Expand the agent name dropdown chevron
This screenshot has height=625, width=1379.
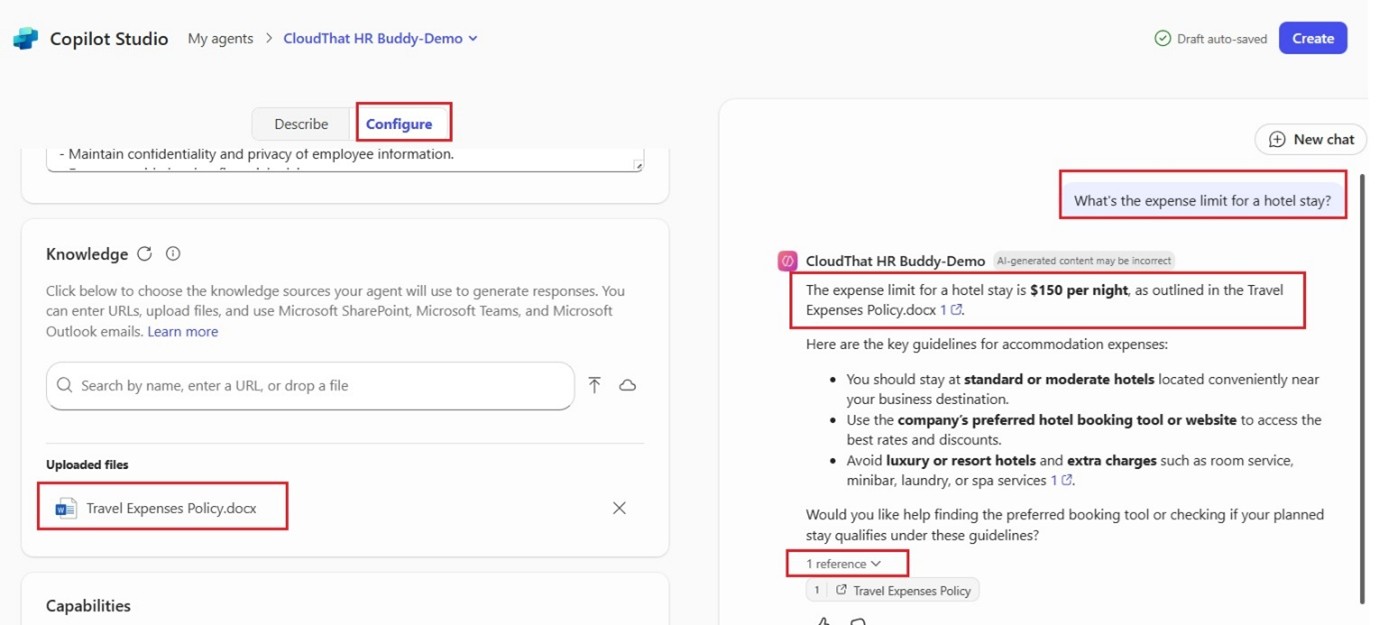pos(473,38)
